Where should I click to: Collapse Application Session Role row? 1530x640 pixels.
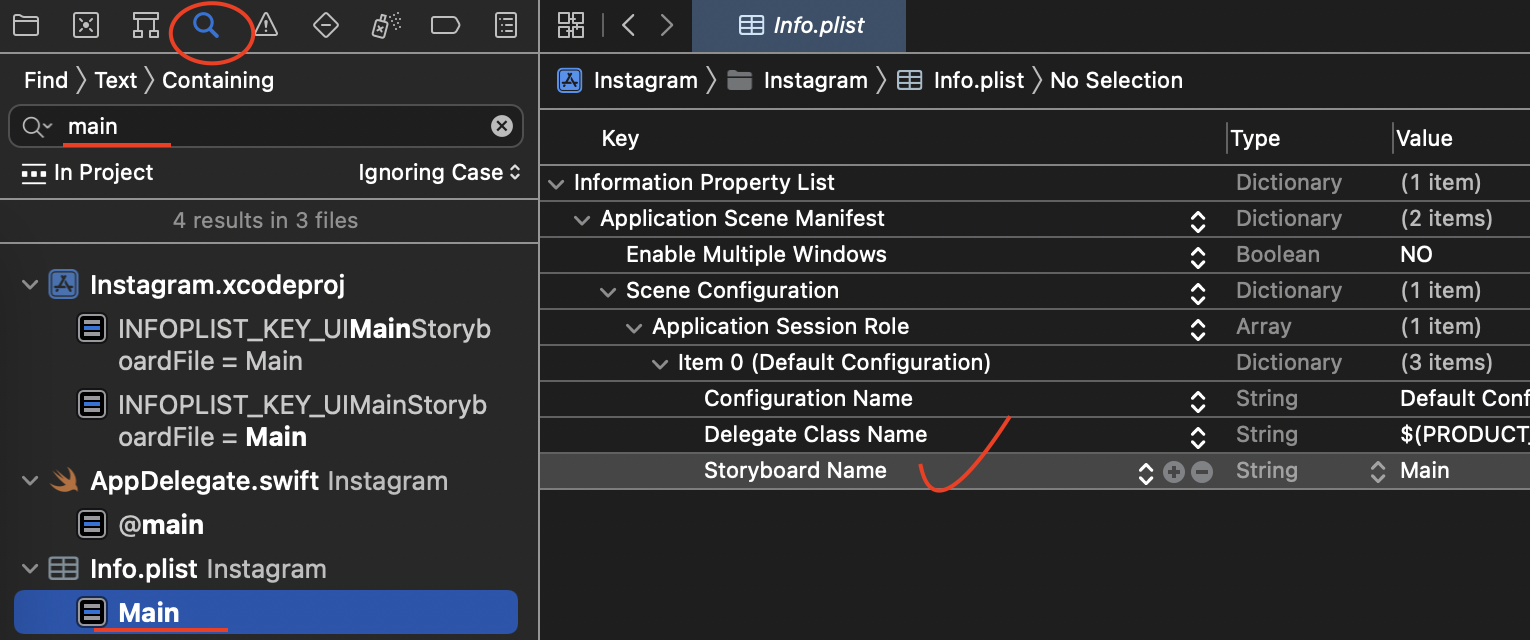click(x=634, y=327)
